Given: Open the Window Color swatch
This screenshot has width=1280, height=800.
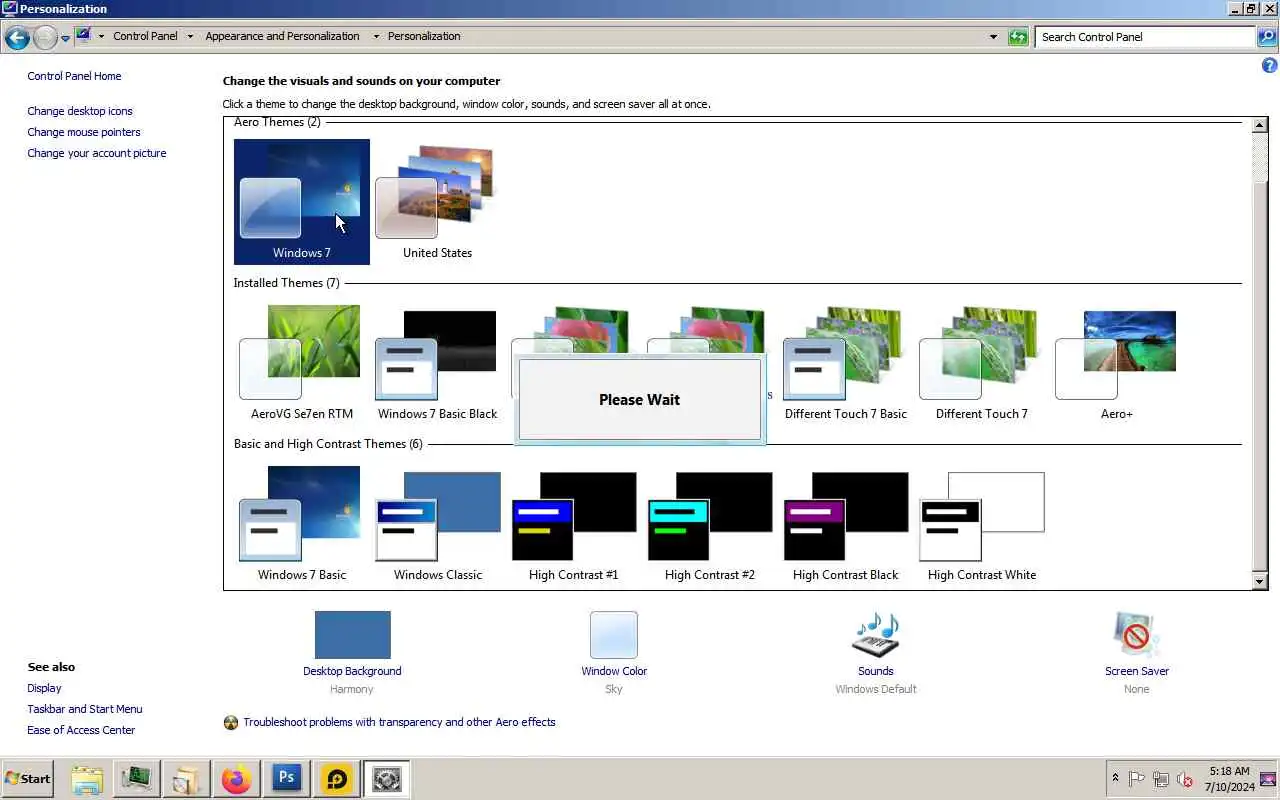Looking at the screenshot, I should (x=614, y=635).
